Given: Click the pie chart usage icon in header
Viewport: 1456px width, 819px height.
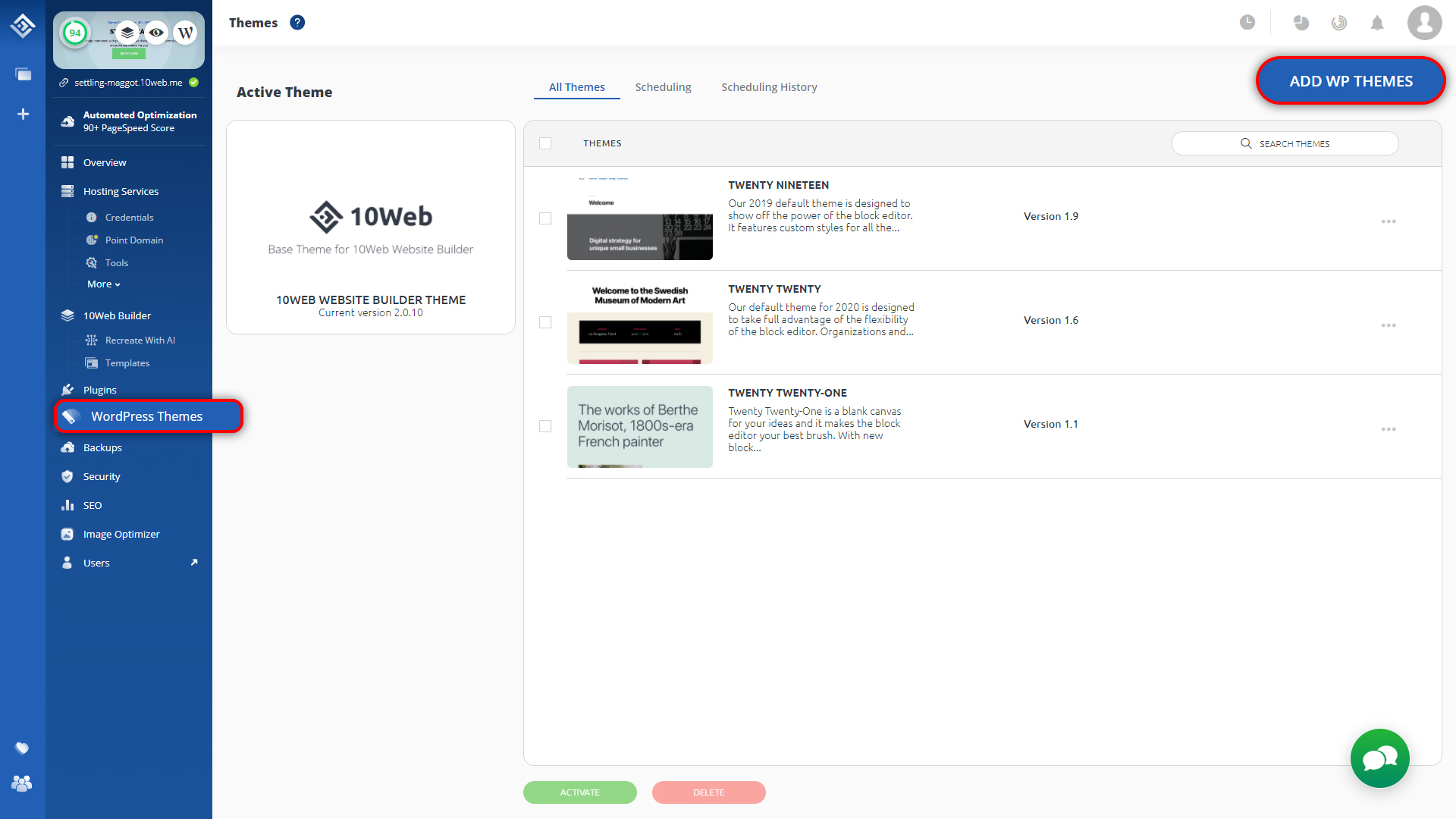Looking at the screenshot, I should (x=1301, y=23).
